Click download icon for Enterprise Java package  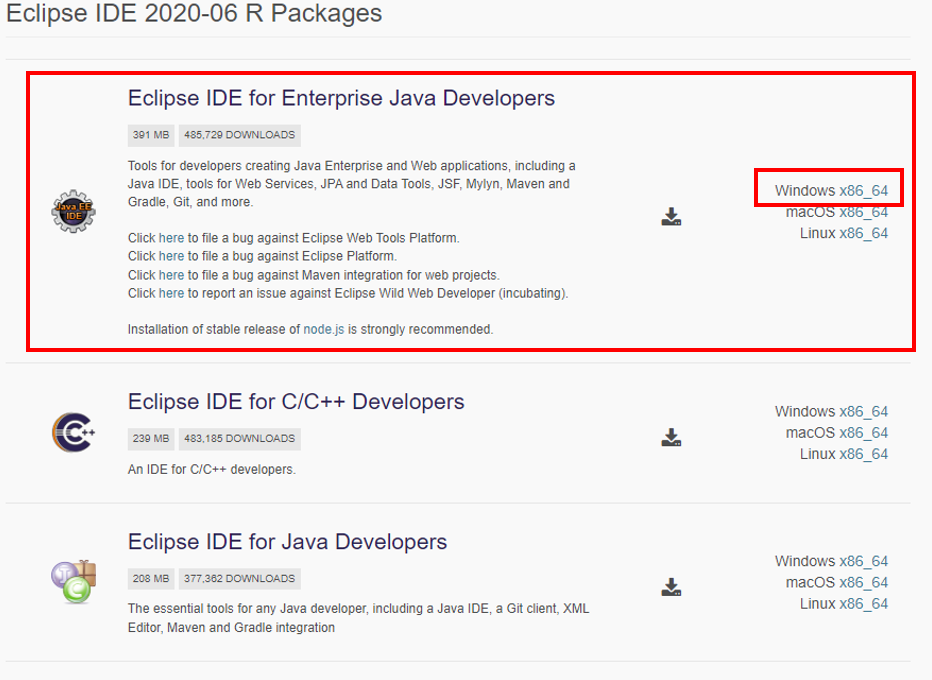click(671, 216)
